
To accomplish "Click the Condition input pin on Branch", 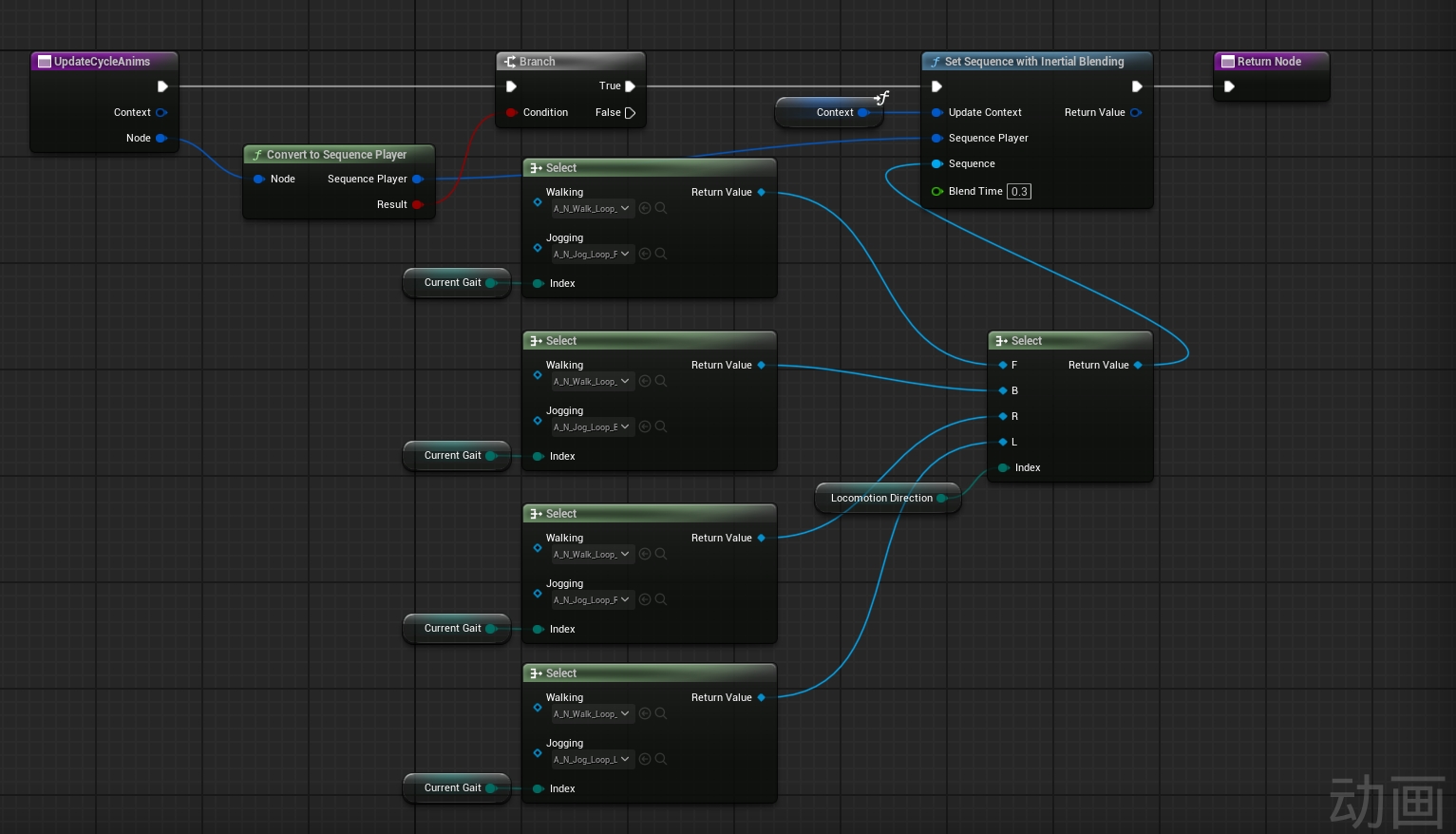I will [x=511, y=112].
